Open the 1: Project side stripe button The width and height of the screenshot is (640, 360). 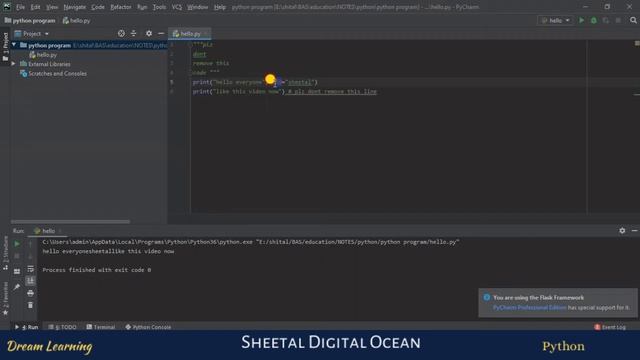tap(5, 46)
